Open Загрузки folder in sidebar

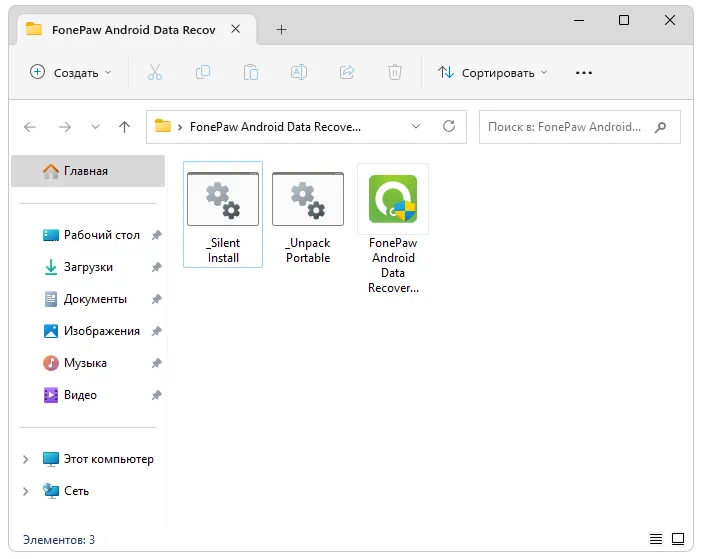[78, 267]
